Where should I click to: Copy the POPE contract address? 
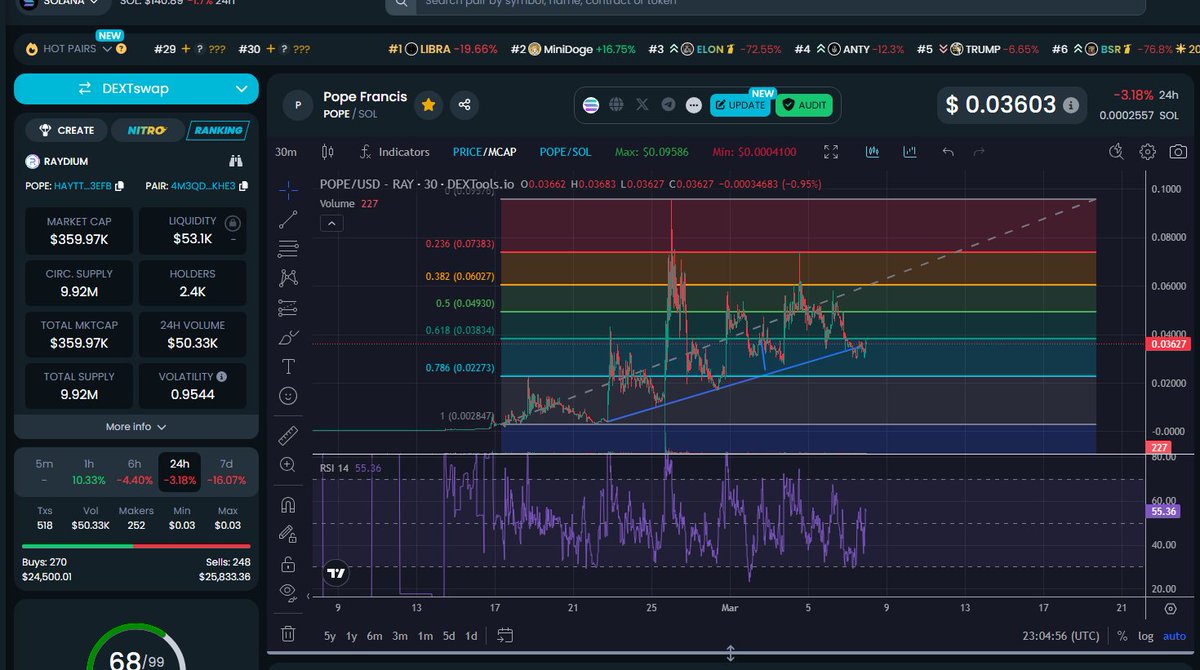(x=120, y=186)
